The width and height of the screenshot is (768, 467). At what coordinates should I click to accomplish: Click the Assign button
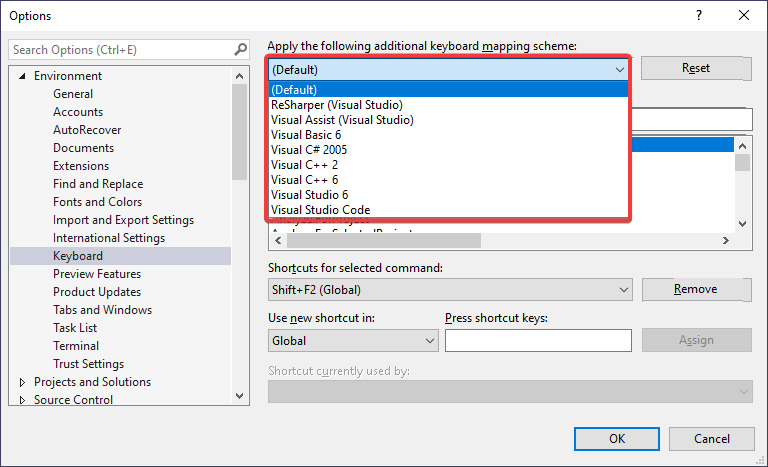click(696, 340)
